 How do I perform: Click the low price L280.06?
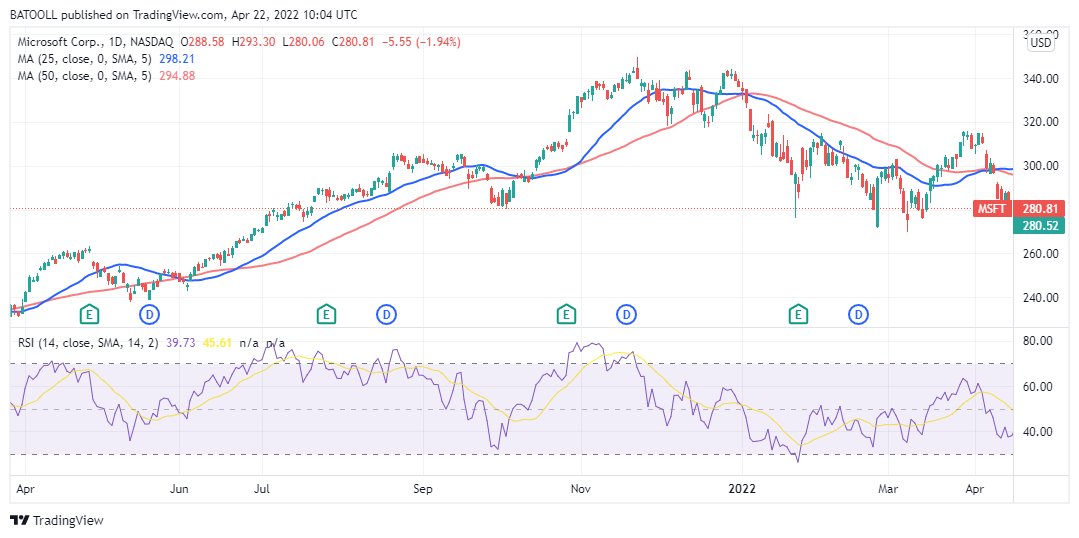(301, 42)
